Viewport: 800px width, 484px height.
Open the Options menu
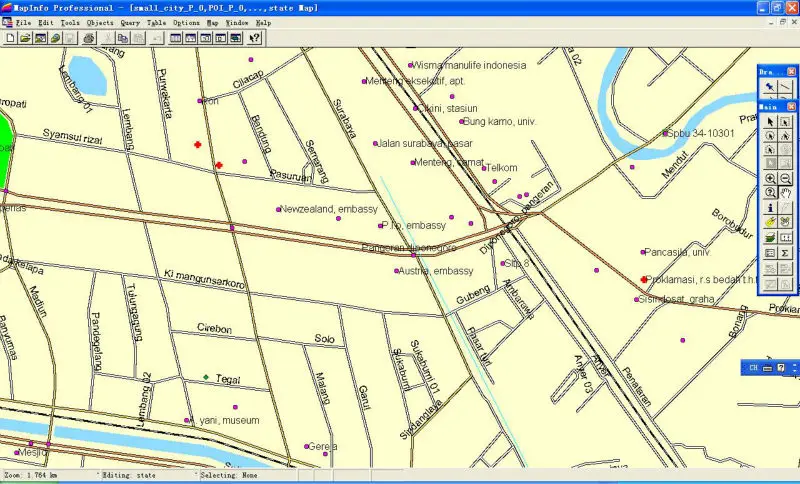pos(186,21)
